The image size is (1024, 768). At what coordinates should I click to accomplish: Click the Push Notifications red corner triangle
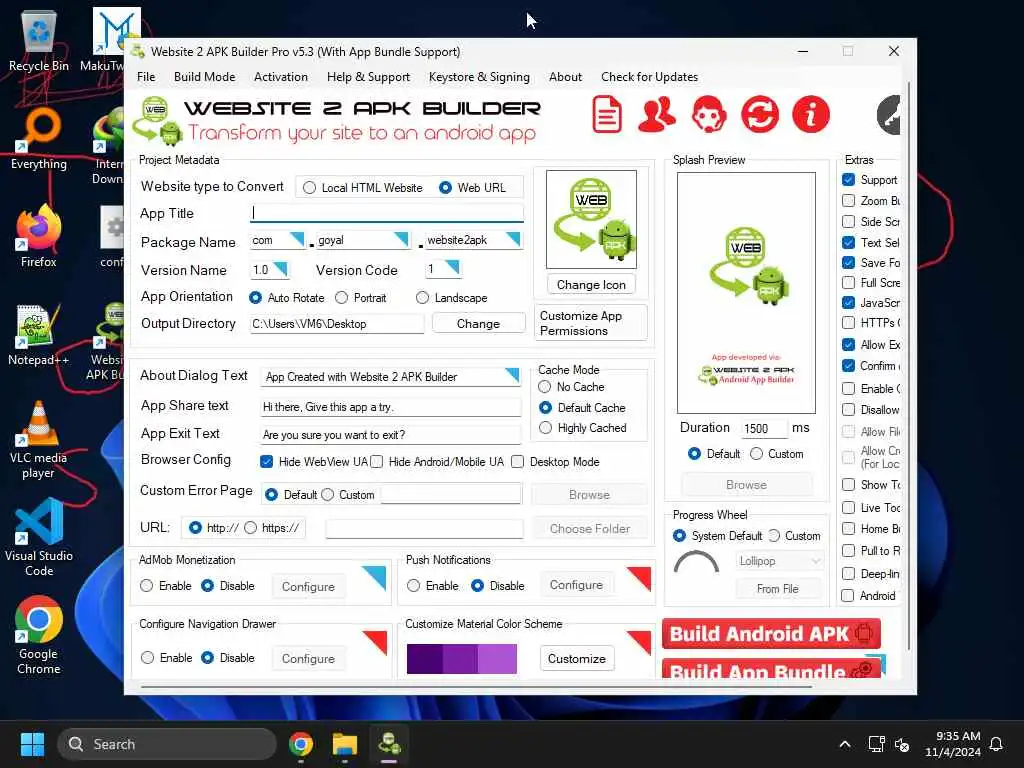click(640, 577)
